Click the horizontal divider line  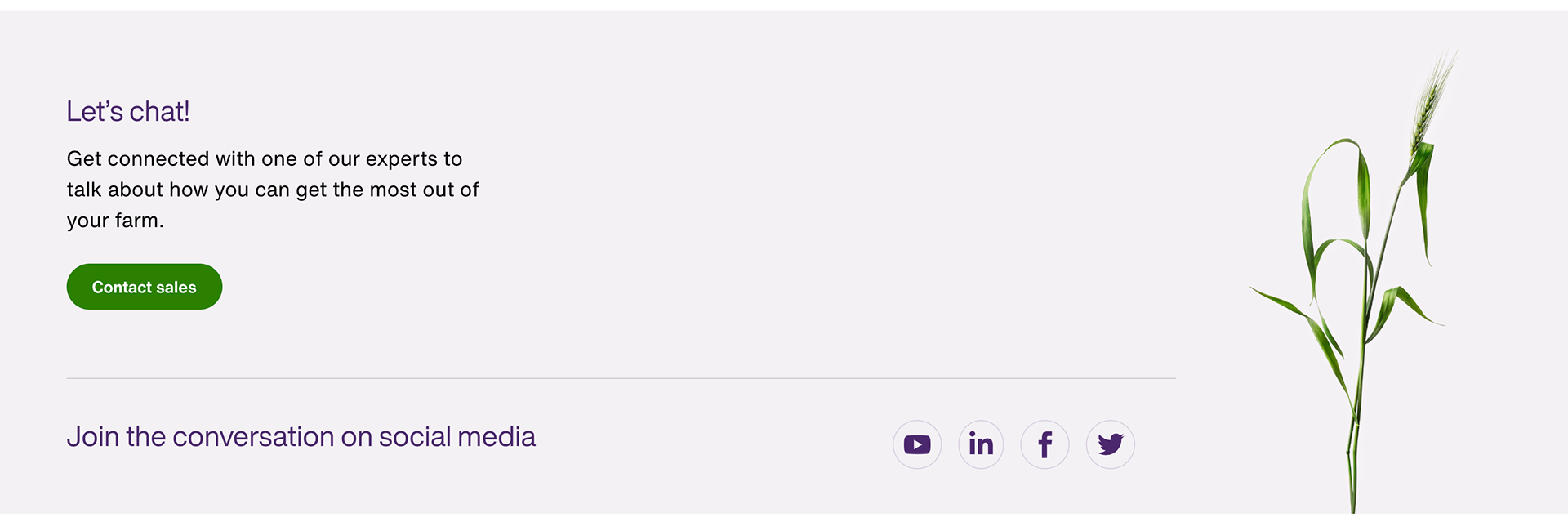pos(621,378)
